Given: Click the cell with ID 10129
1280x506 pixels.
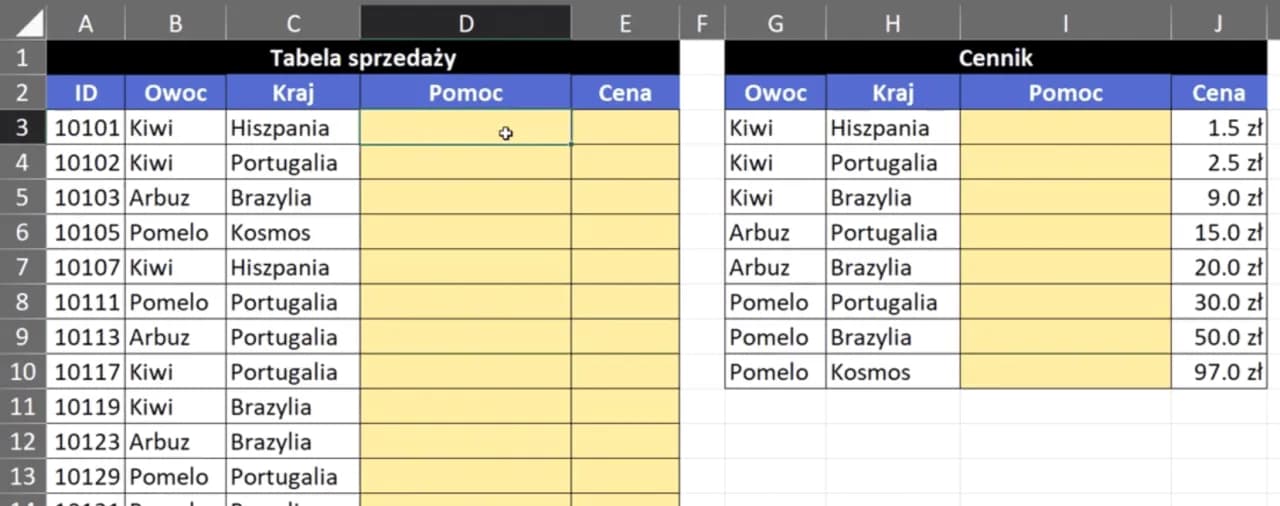Looking at the screenshot, I should [x=86, y=477].
